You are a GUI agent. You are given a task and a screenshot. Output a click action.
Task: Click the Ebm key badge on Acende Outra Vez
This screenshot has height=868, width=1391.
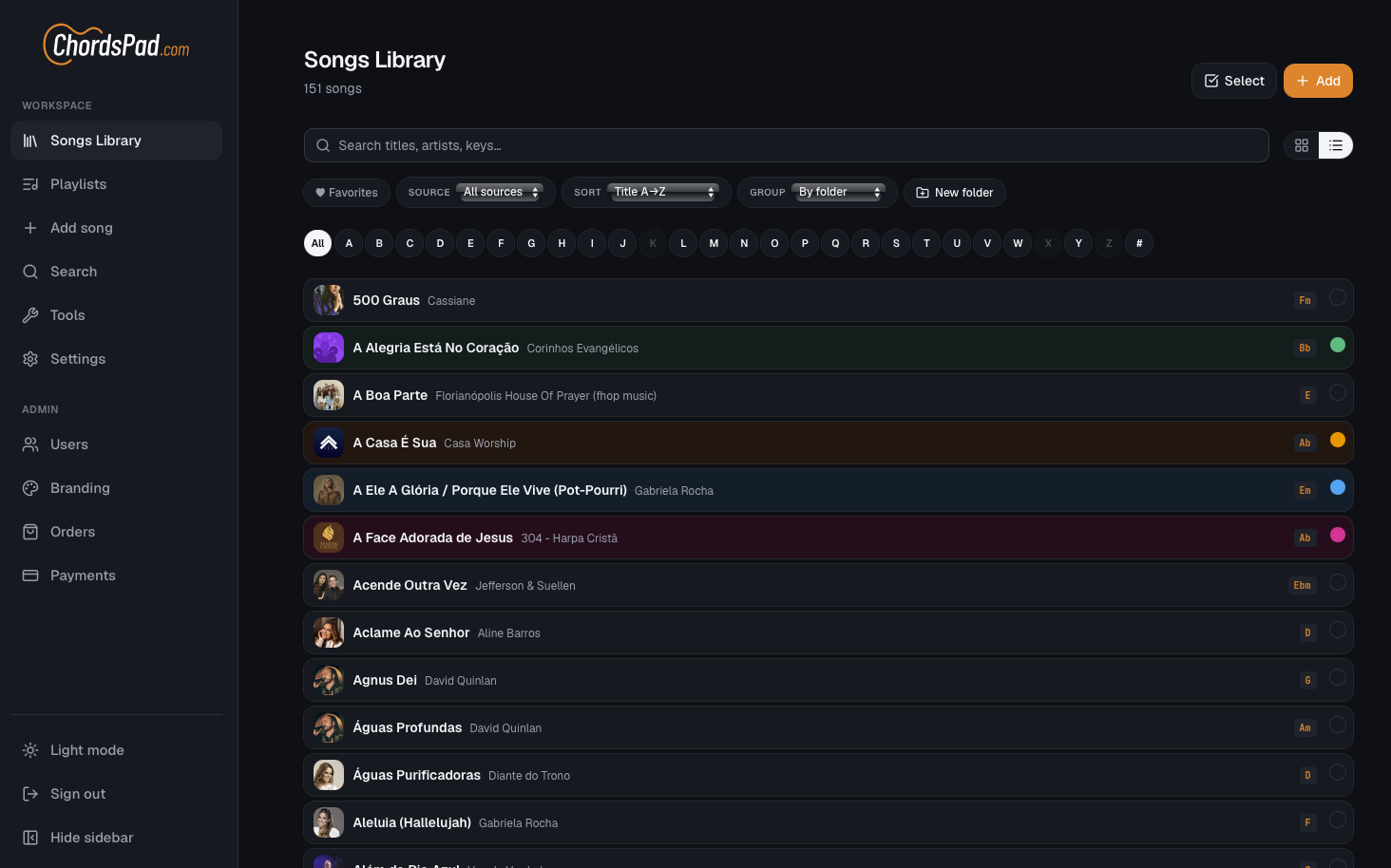coord(1303,585)
